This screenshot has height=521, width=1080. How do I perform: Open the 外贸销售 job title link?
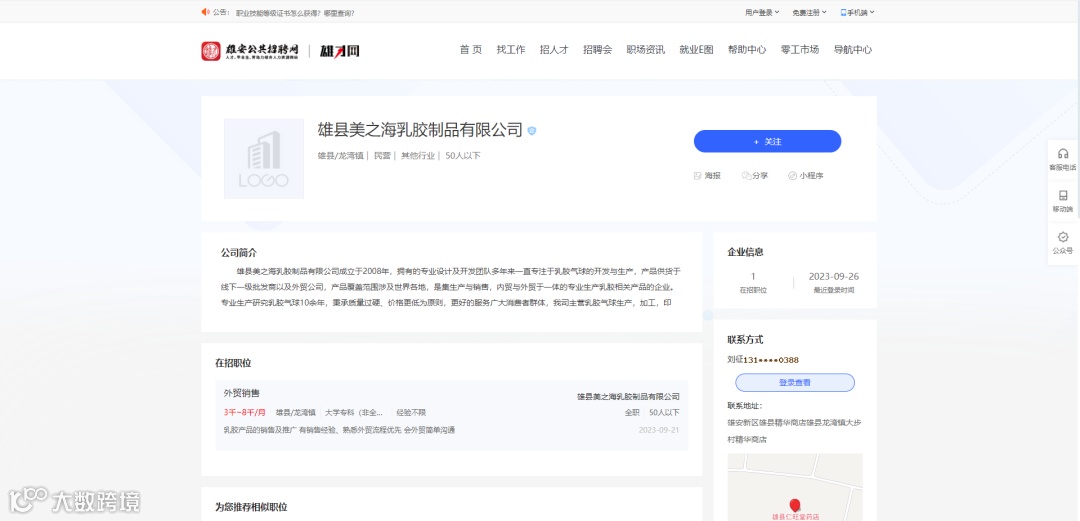point(242,394)
